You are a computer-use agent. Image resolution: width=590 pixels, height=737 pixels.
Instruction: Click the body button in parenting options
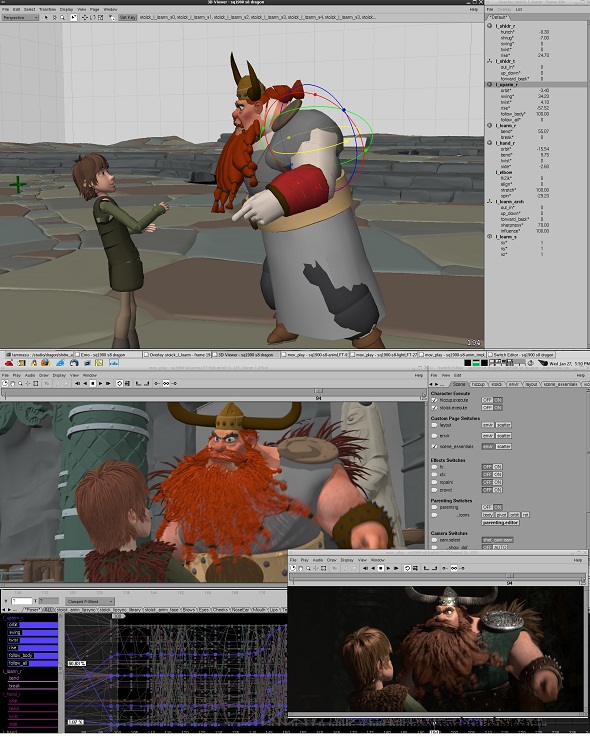tap(488, 515)
